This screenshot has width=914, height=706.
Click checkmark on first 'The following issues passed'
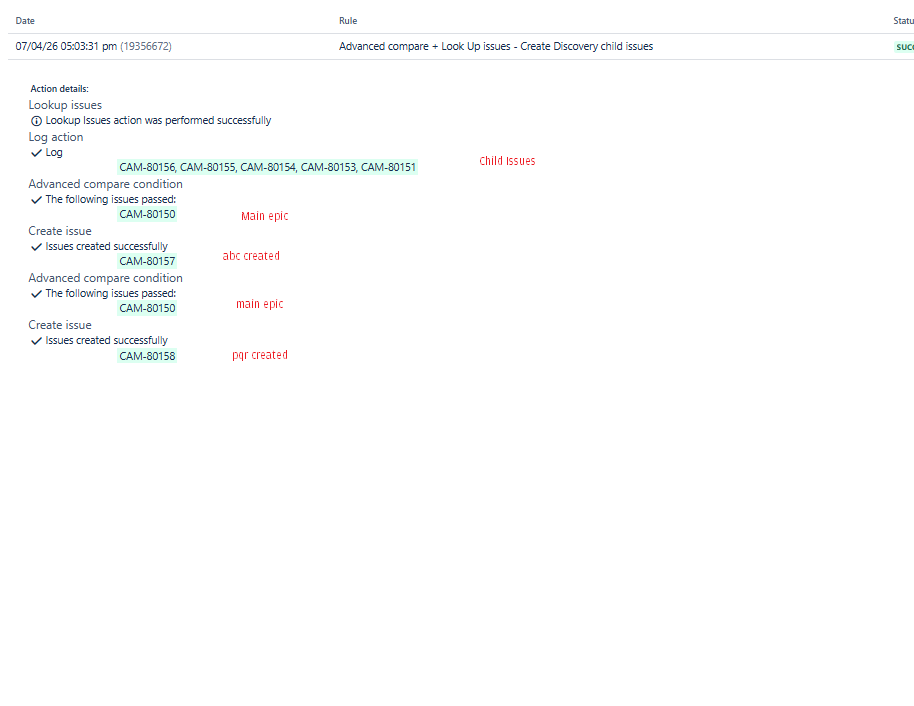(x=36, y=199)
